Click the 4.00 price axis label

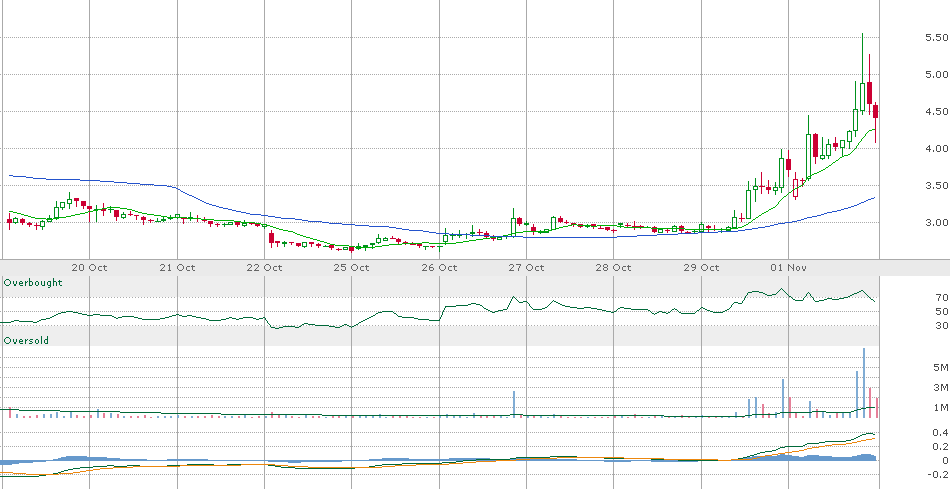tap(937, 148)
